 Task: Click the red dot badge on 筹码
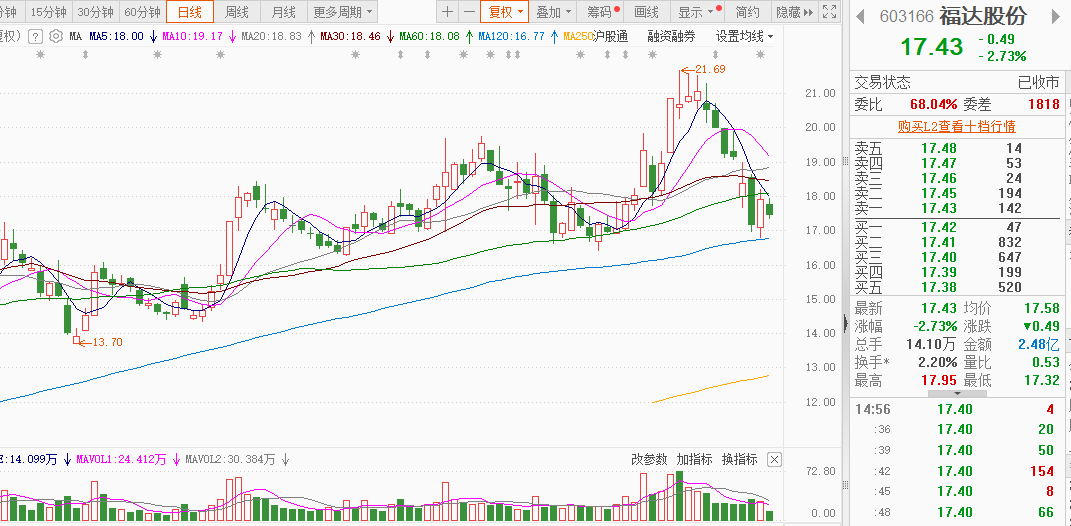pyautogui.click(x=617, y=8)
